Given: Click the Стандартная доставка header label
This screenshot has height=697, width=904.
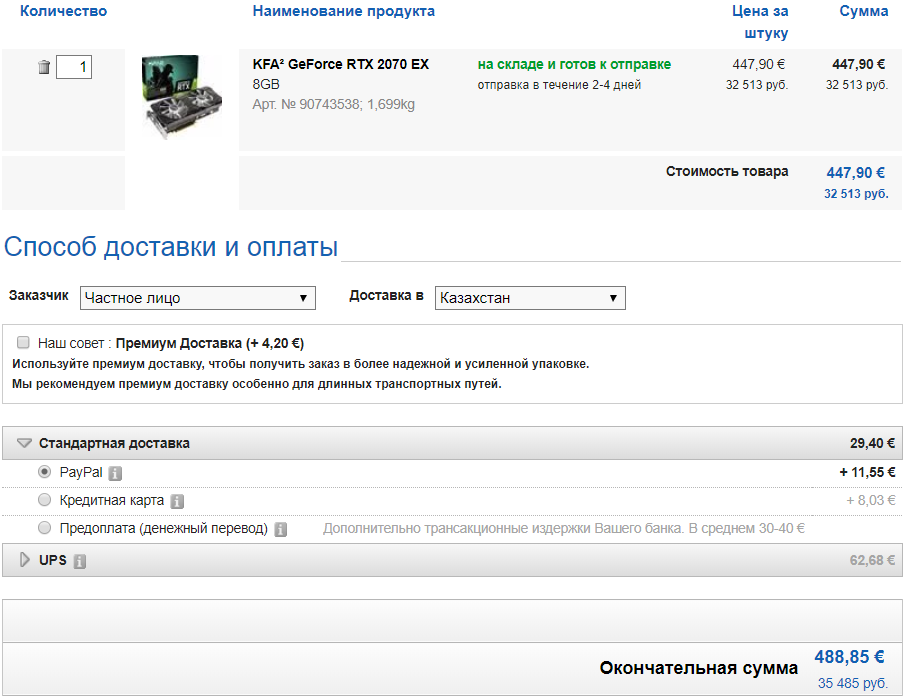Looking at the screenshot, I should tap(114, 443).
